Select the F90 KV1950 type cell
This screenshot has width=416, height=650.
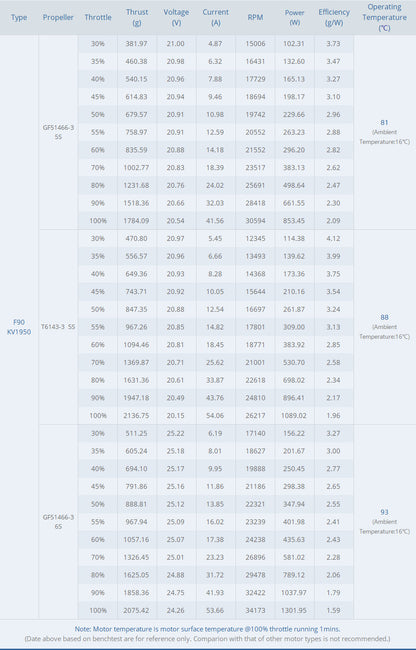pos(19,327)
